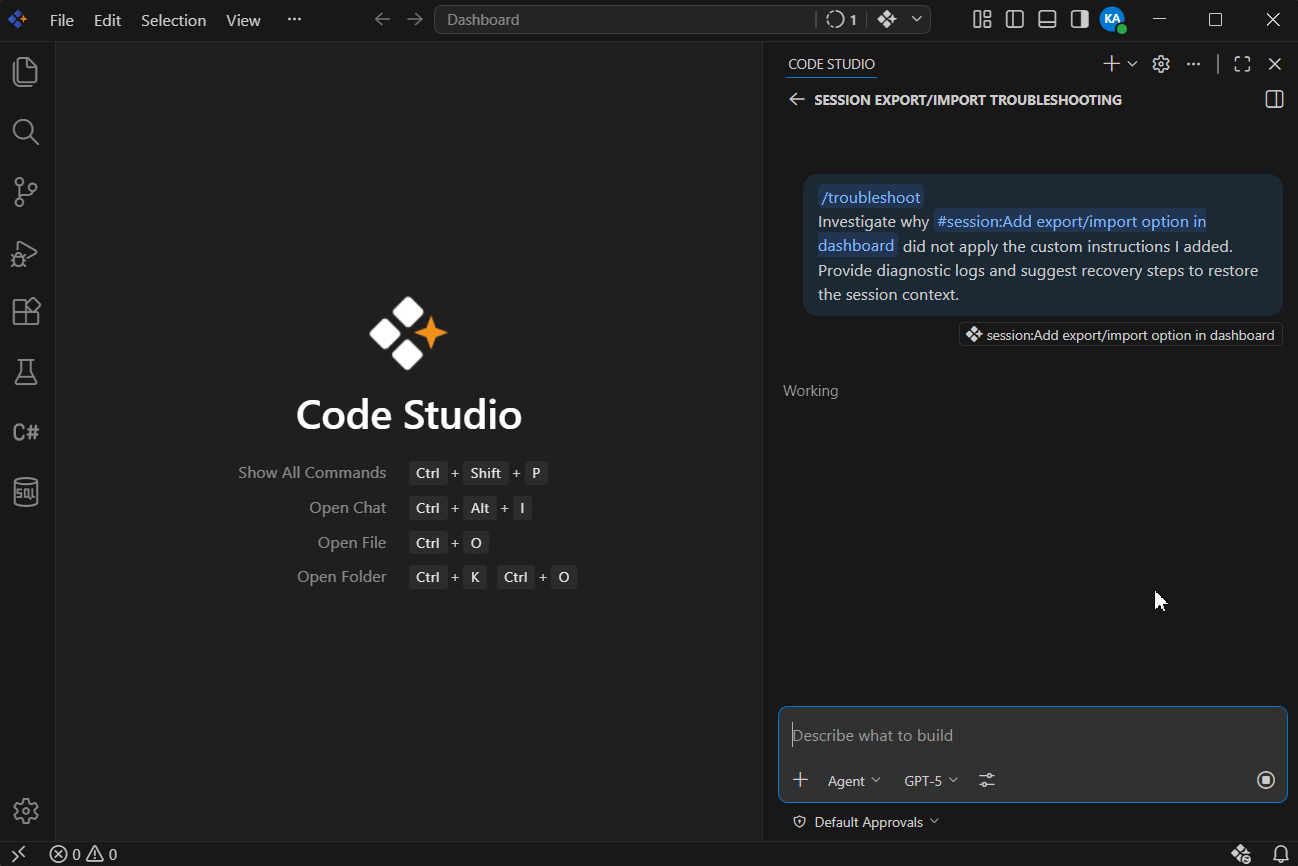Start a new chat session
Screen dimensions: 1298x866
[x=1111, y=64]
